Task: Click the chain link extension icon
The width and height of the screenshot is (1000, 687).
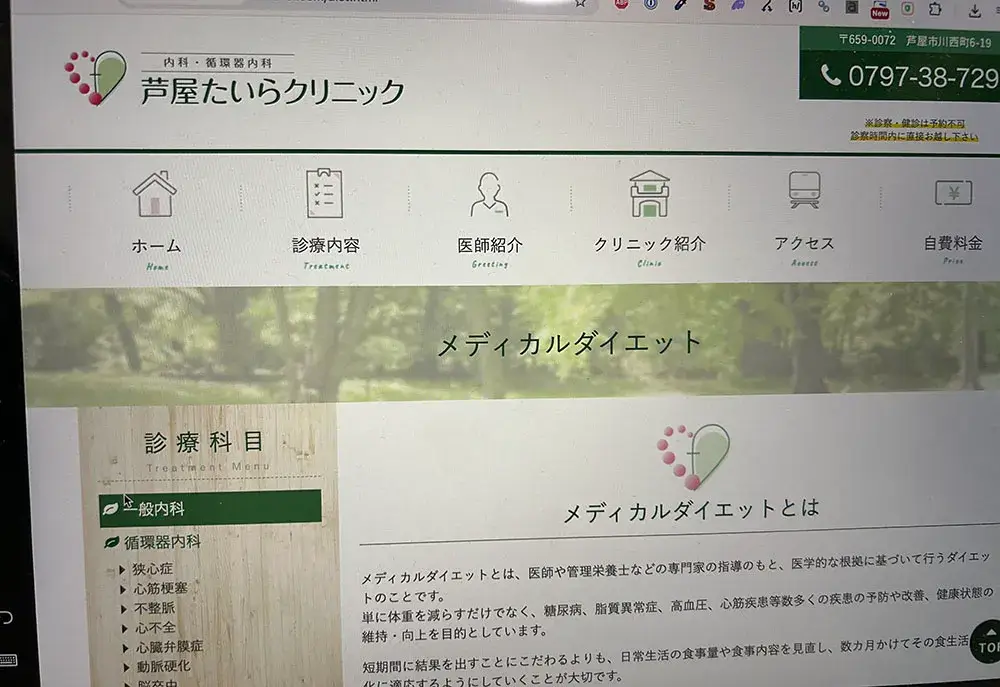Action: click(823, 7)
